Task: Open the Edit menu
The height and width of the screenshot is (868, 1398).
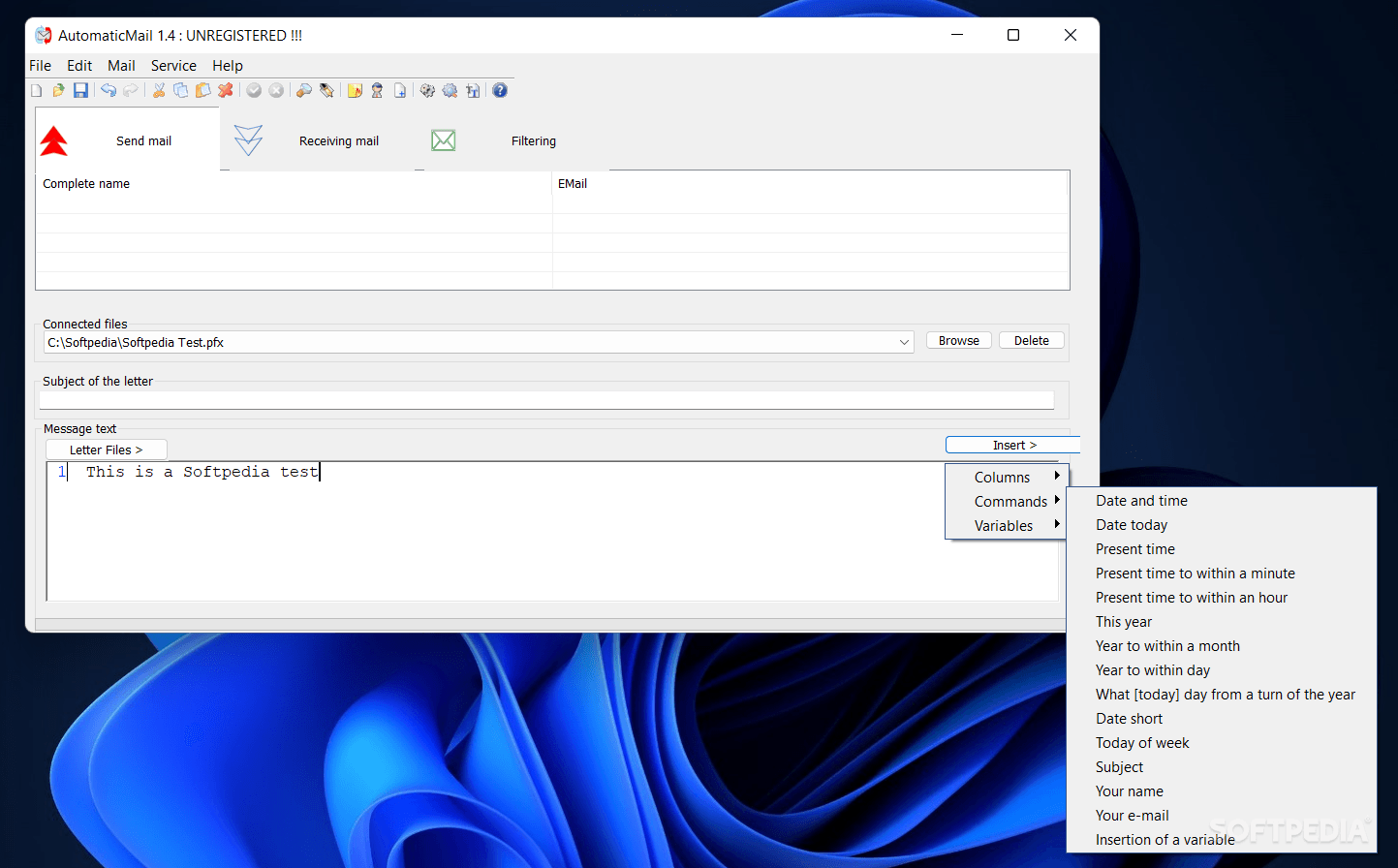Action: [79, 66]
